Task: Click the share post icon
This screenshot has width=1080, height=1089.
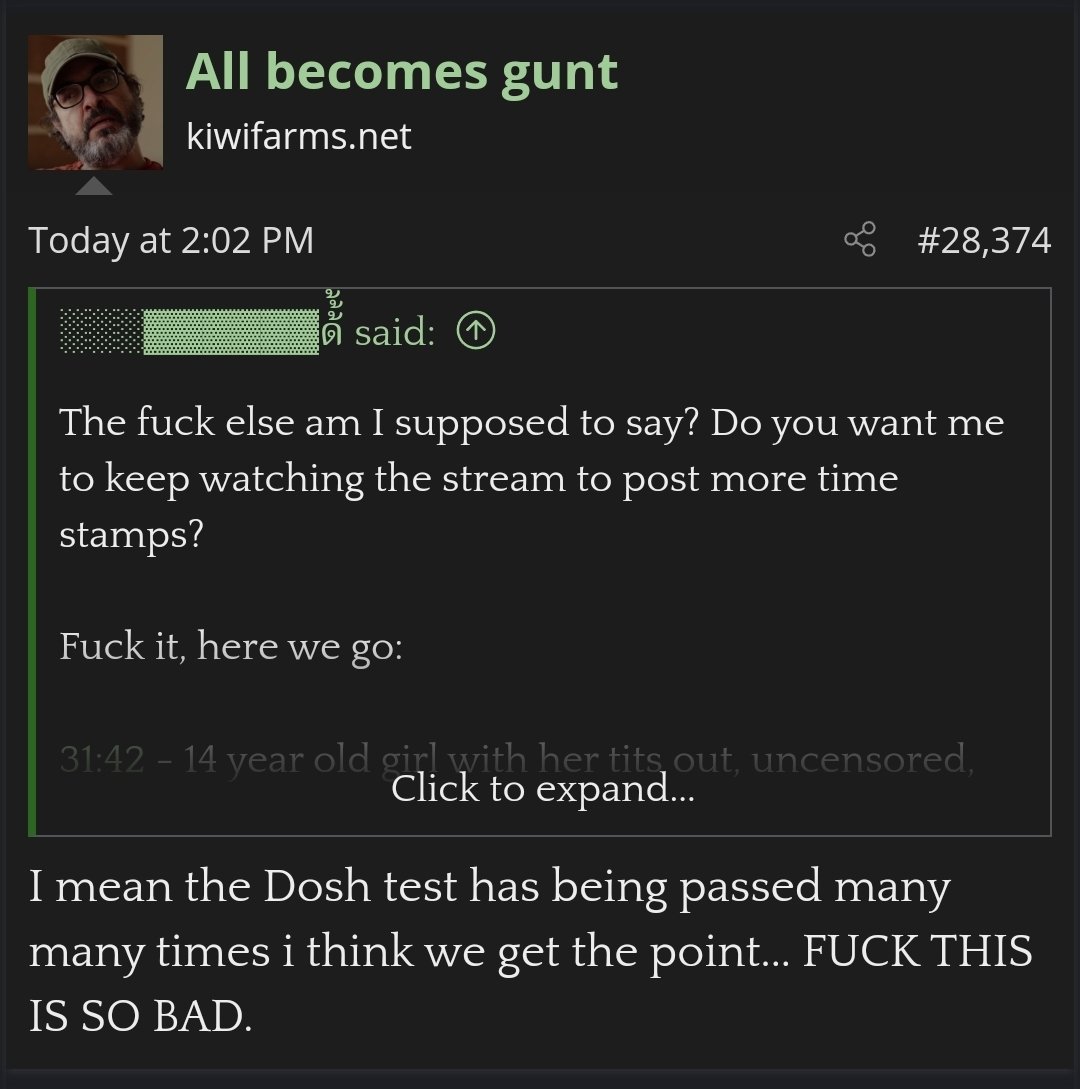Action: pos(860,240)
